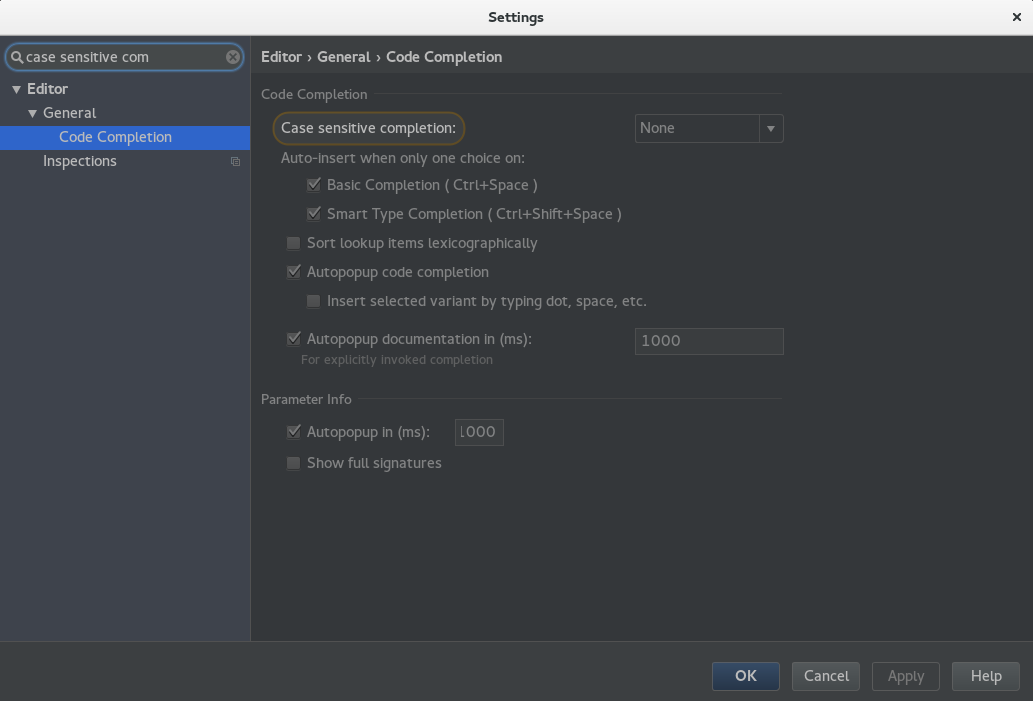Collapse the Editor tree node
This screenshot has width=1033, height=701.
click(x=16, y=89)
